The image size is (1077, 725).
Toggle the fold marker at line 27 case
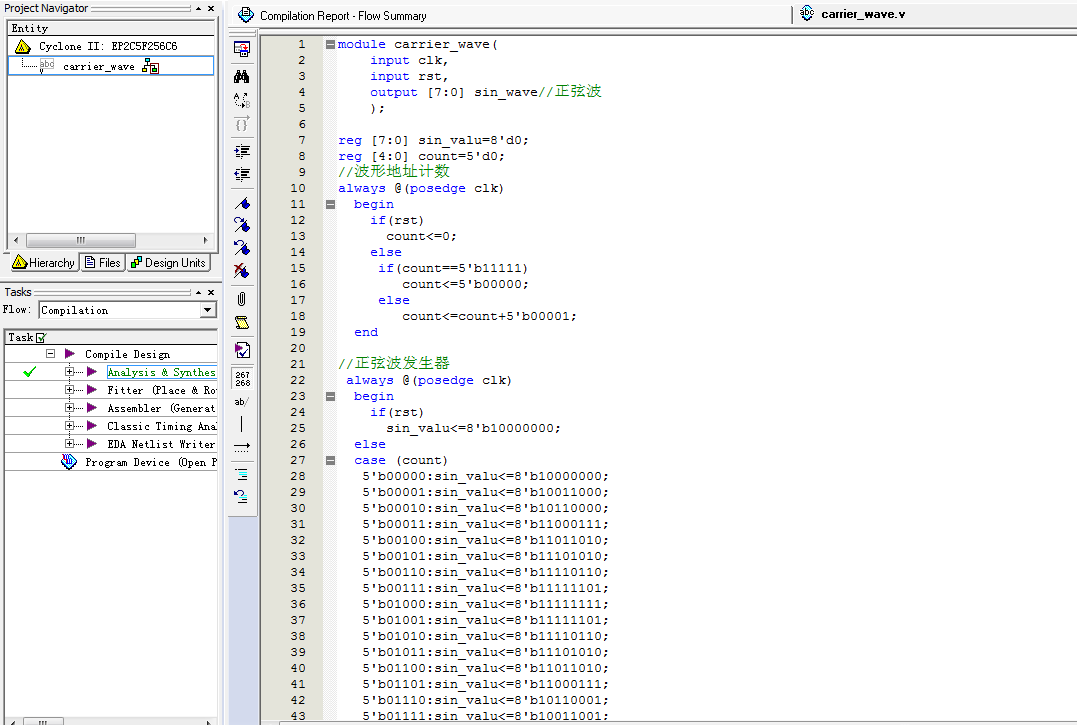point(330,460)
